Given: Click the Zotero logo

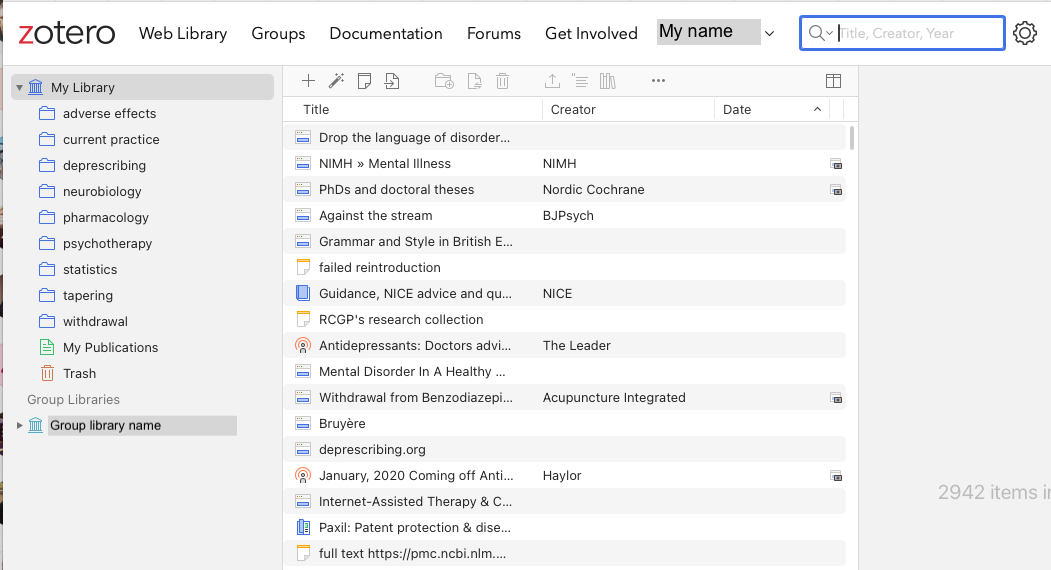Looking at the screenshot, I should pyautogui.click(x=66, y=34).
